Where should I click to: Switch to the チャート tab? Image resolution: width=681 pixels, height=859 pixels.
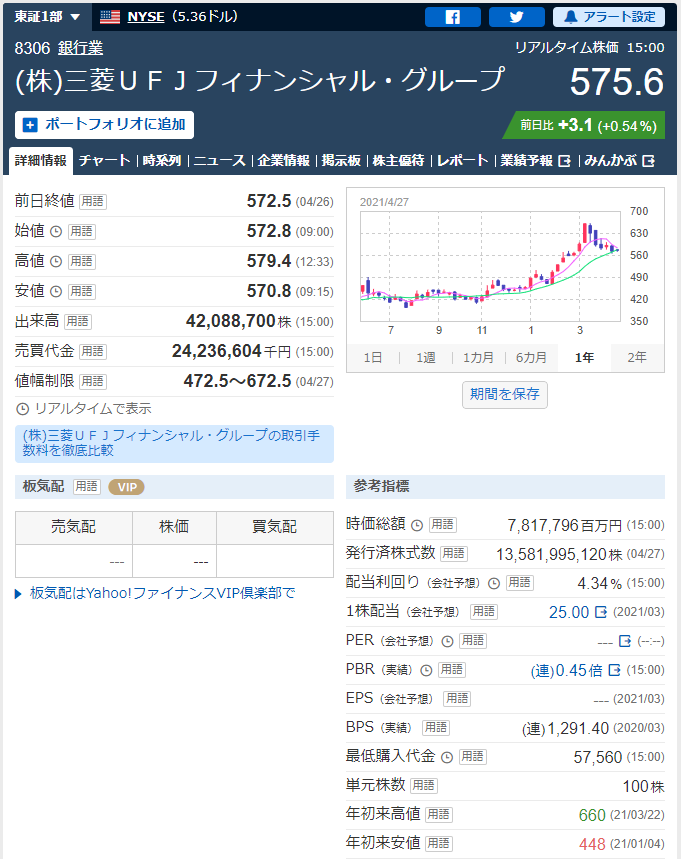coord(105,161)
